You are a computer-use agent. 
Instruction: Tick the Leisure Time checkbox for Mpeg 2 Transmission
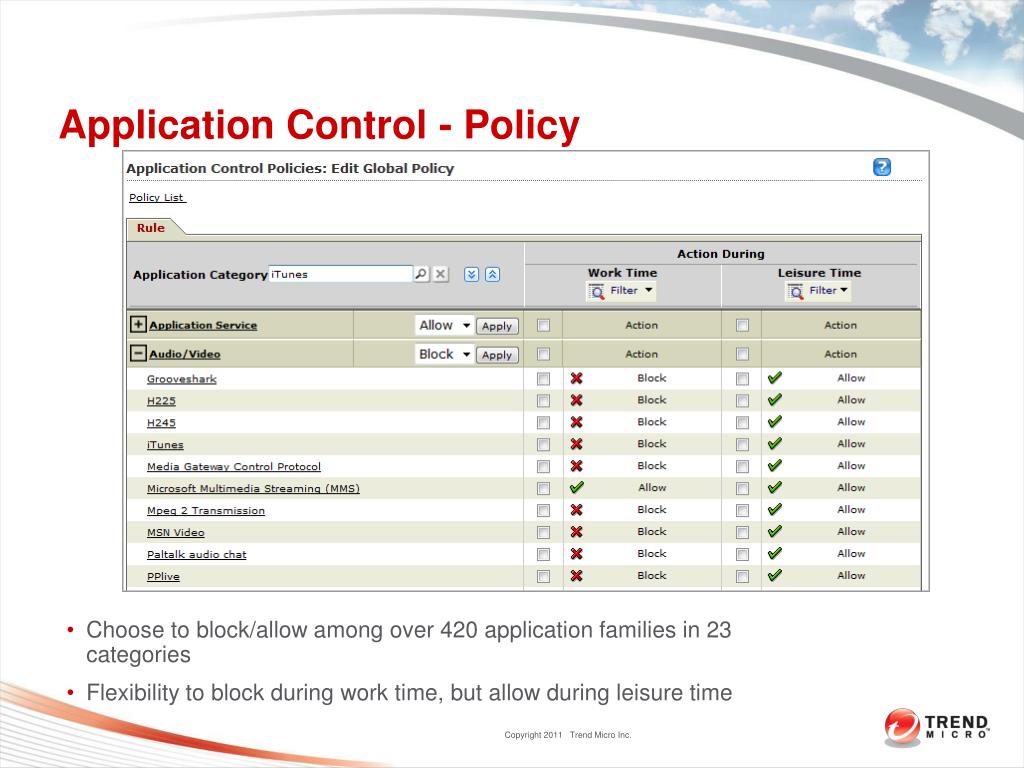[743, 511]
